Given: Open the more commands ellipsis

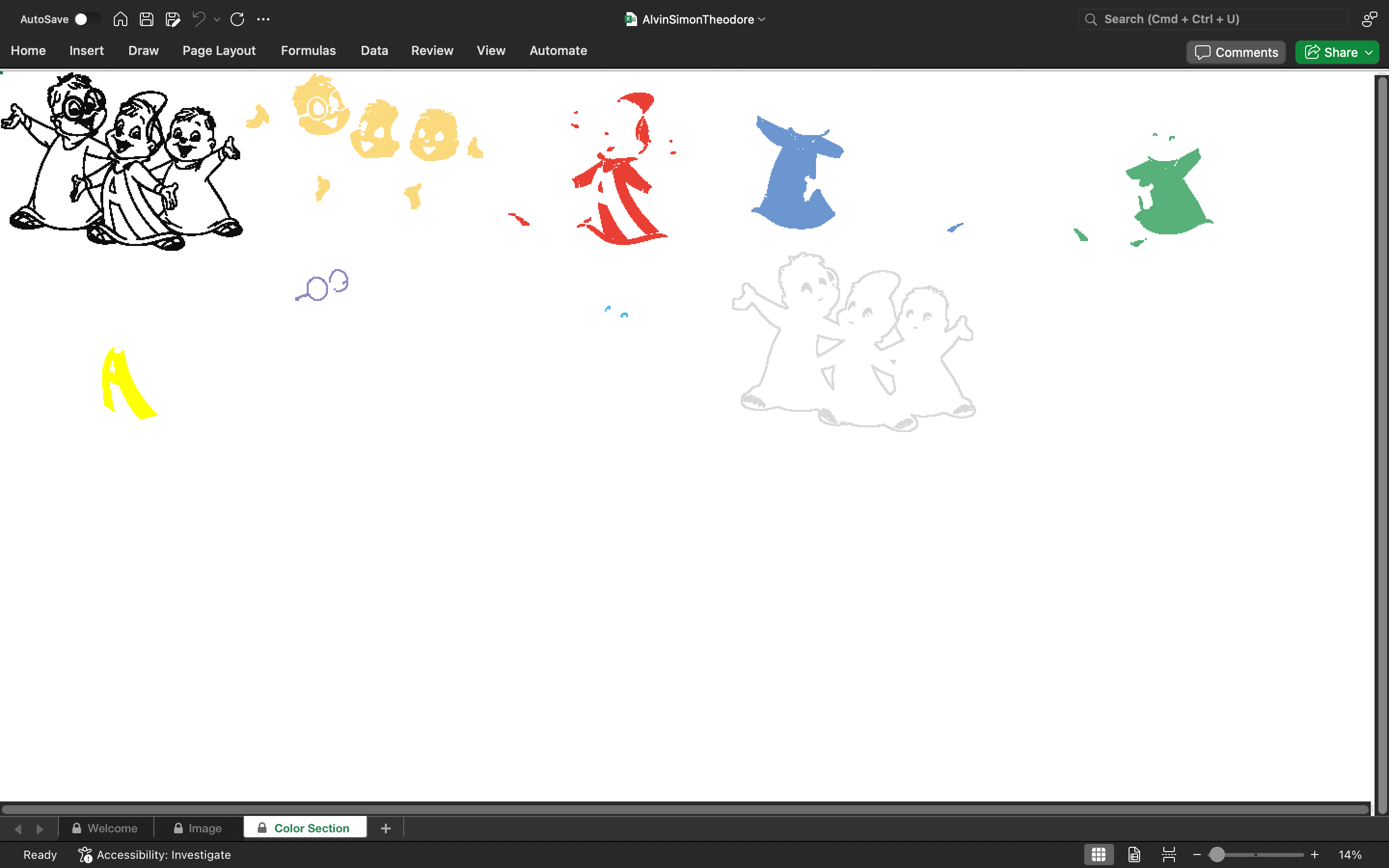Looking at the screenshot, I should (263, 19).
